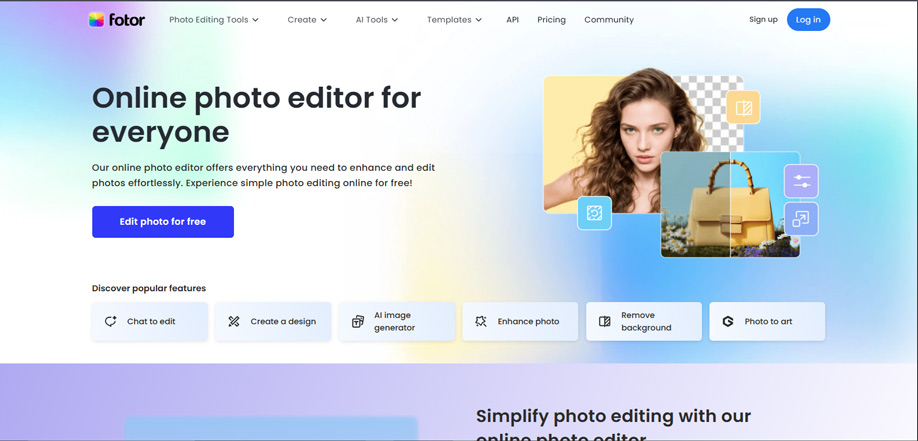Click the Chat to edit icon
This screenshot has height=441, width=918.
pos(111,321)
